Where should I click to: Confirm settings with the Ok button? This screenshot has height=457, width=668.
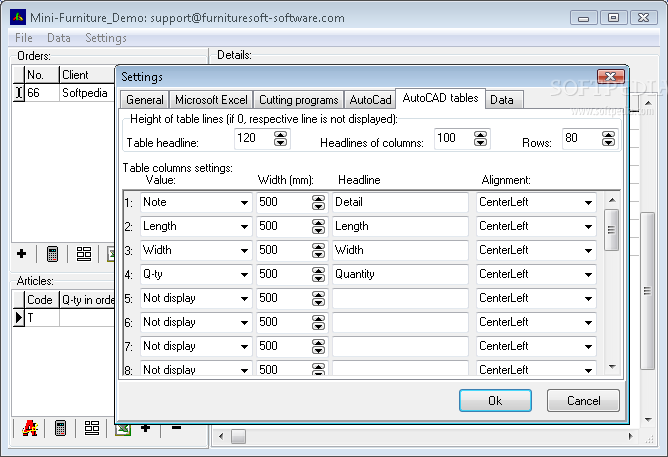[x=495, y=400]
